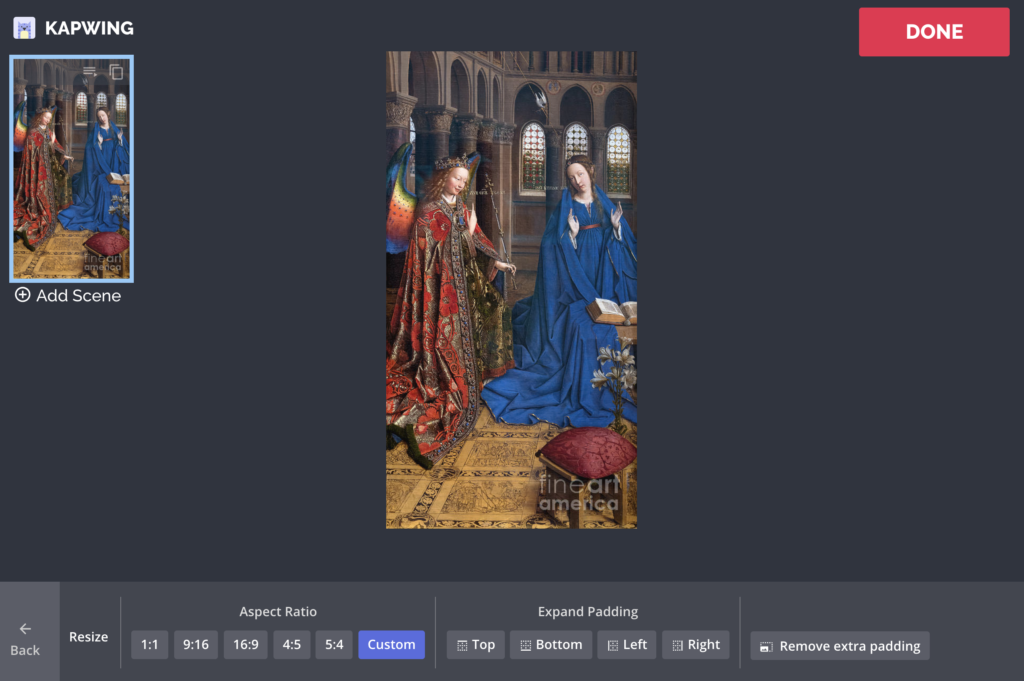Expand padding on the Bottom
Viewport: 1024px width, 681px height.
click(551, 645)
